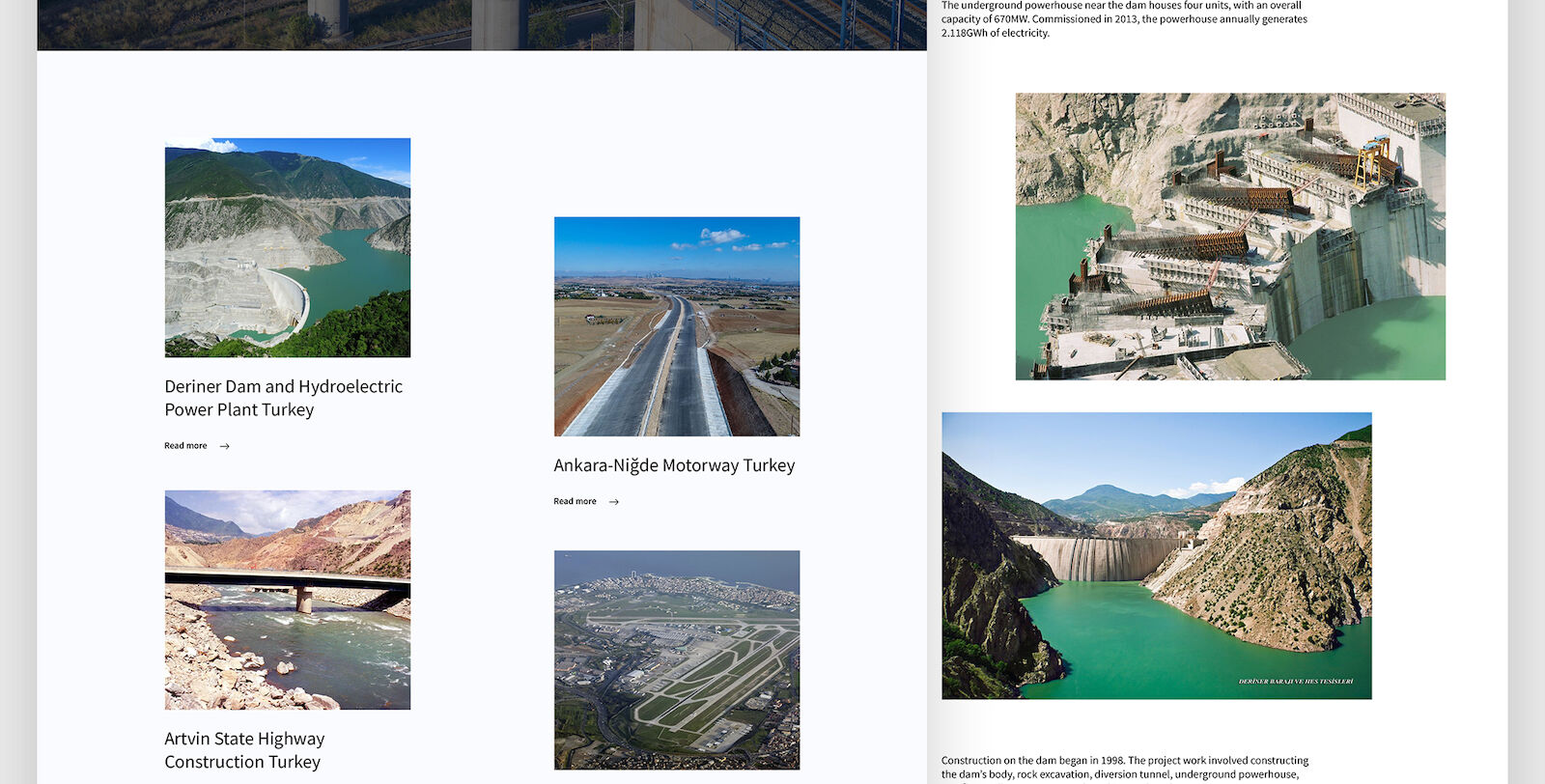Click the curved dam wall in Deriner thumbnail

291,298
